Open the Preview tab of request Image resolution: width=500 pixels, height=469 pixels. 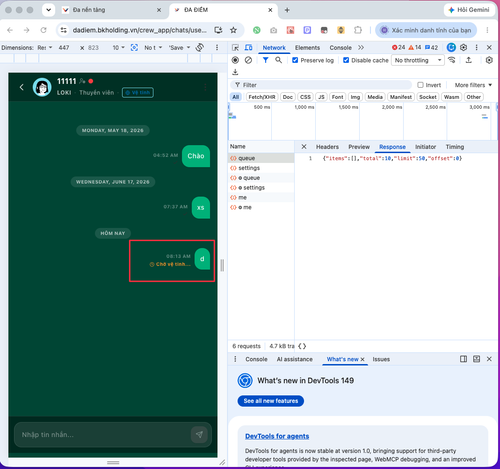click(359, 147)
